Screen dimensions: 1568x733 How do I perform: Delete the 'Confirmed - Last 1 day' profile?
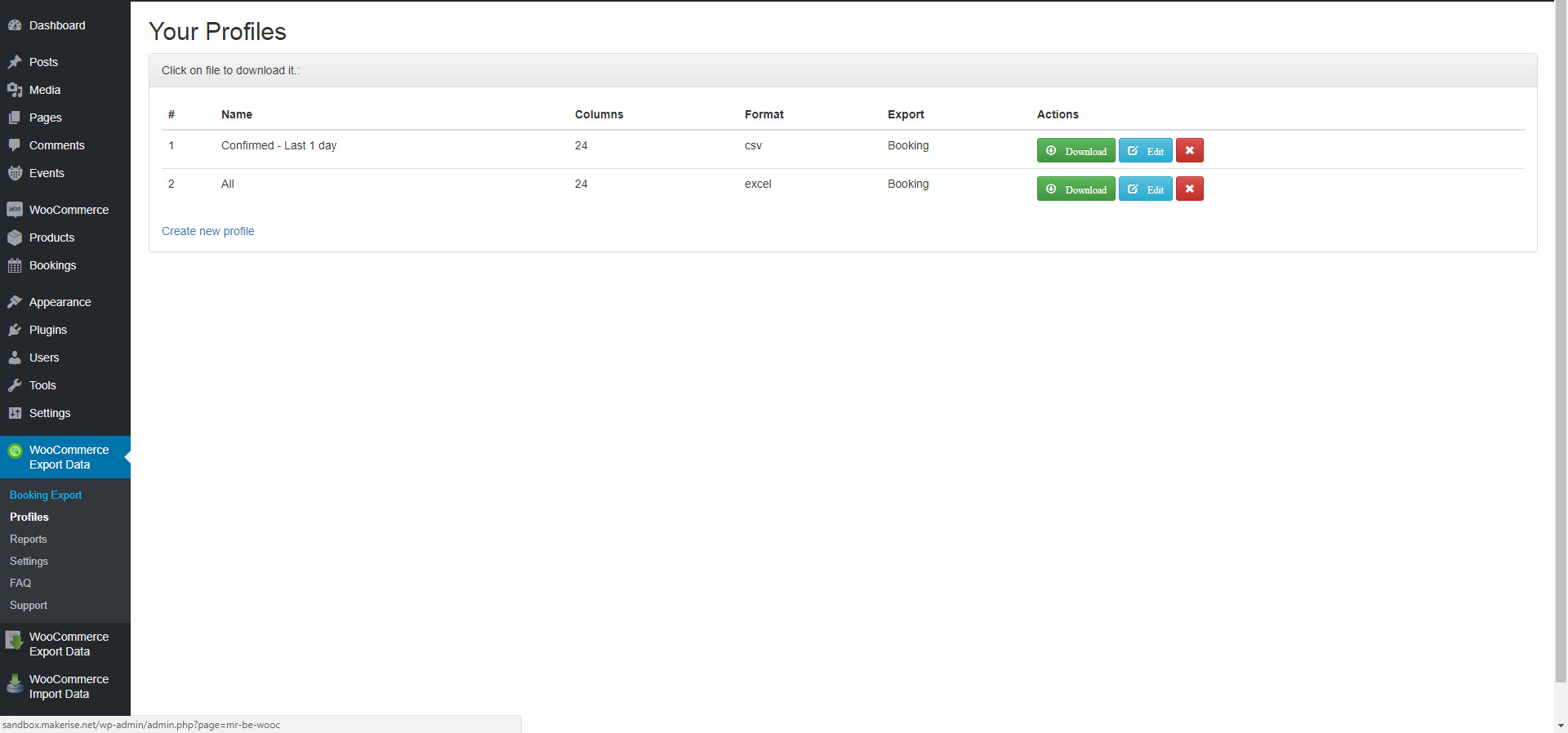click(1189, 150)
